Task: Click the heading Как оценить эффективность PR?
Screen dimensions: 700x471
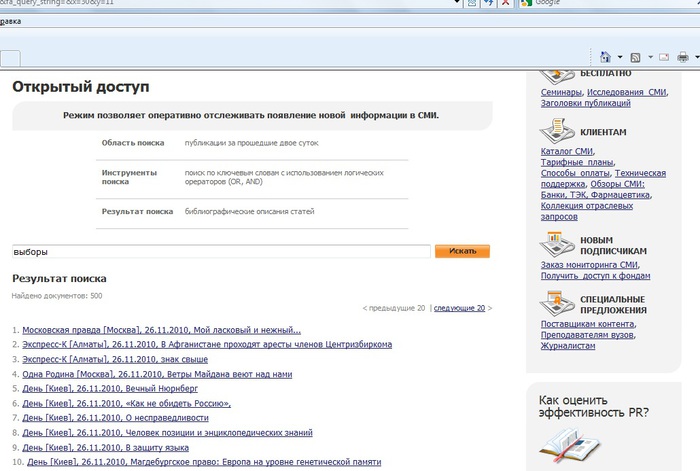Action: 594,406
